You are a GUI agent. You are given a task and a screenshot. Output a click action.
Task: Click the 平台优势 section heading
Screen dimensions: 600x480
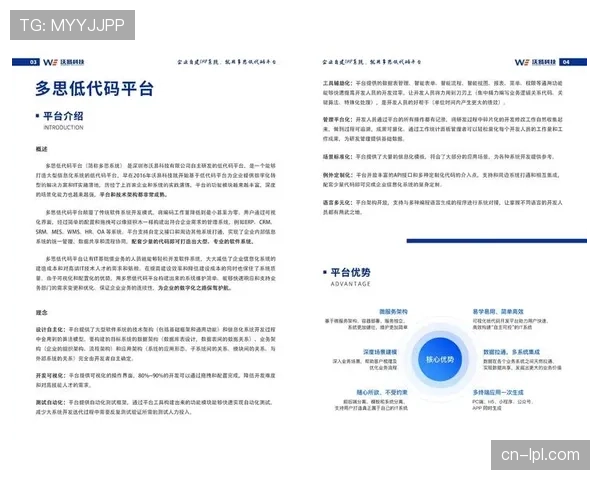tap(351, 273)
